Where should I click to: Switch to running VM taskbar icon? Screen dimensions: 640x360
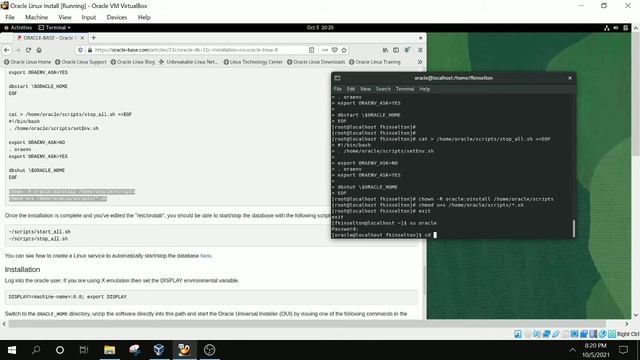[184, 350]
